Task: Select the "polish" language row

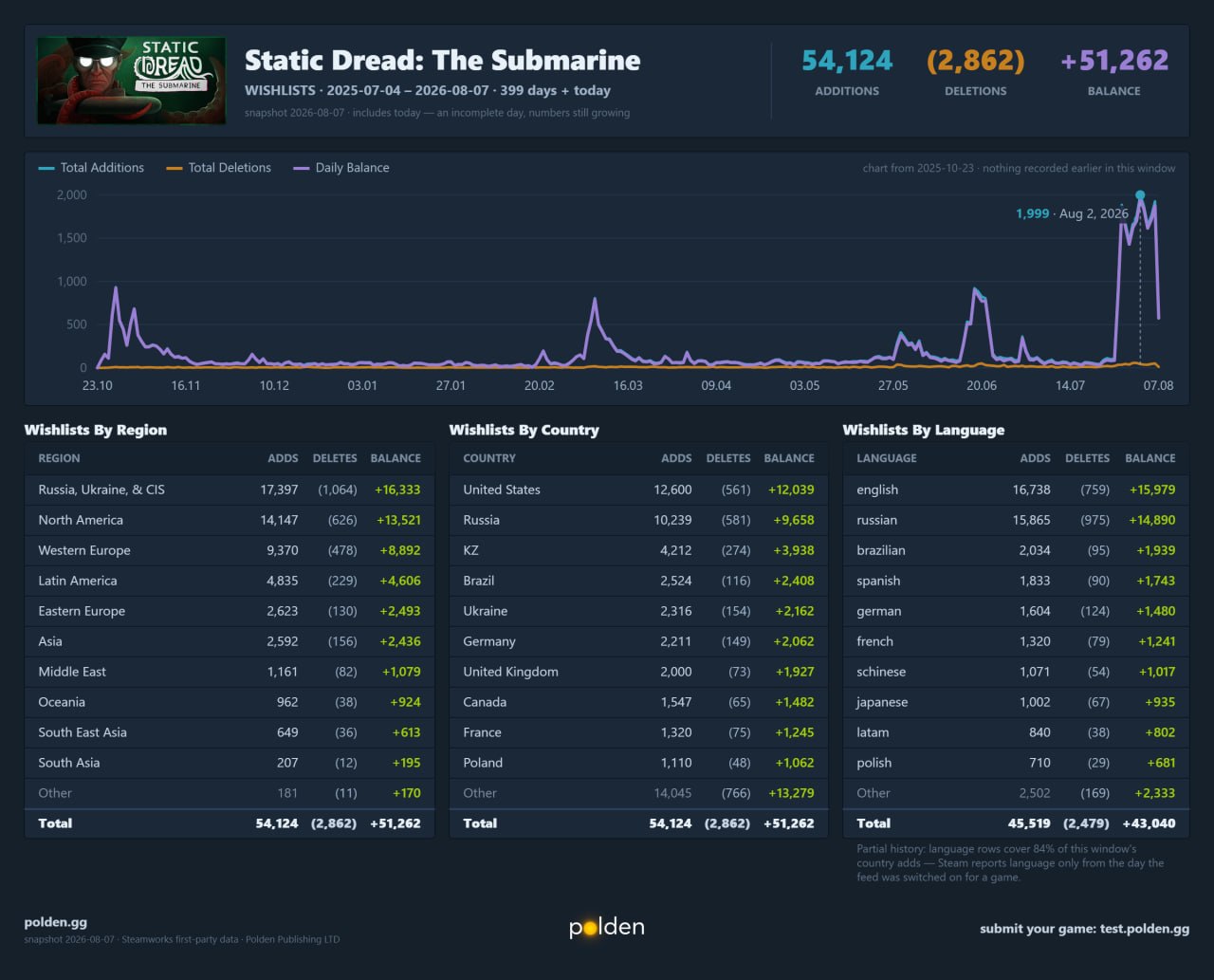Action: pos(1016,763)
